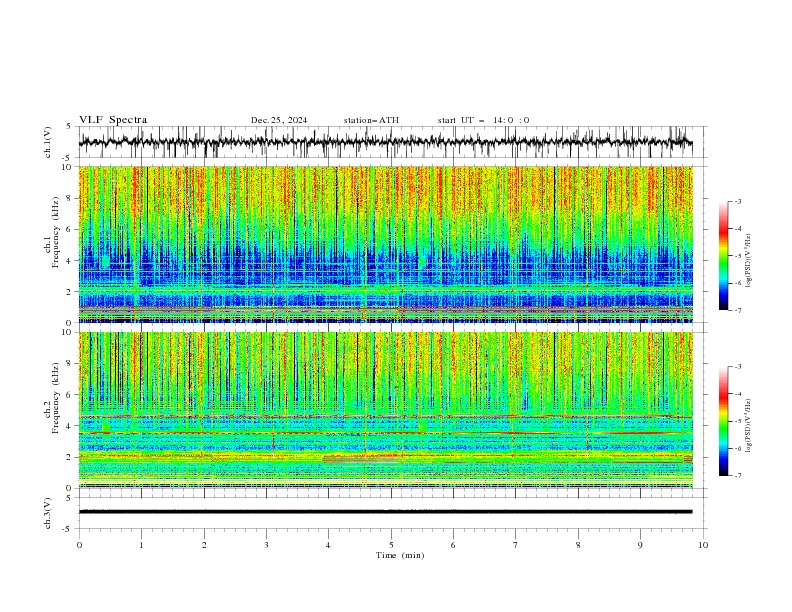
Task: Click the "-4" tick on ch.2 colorbar
Action: (737, 394)
